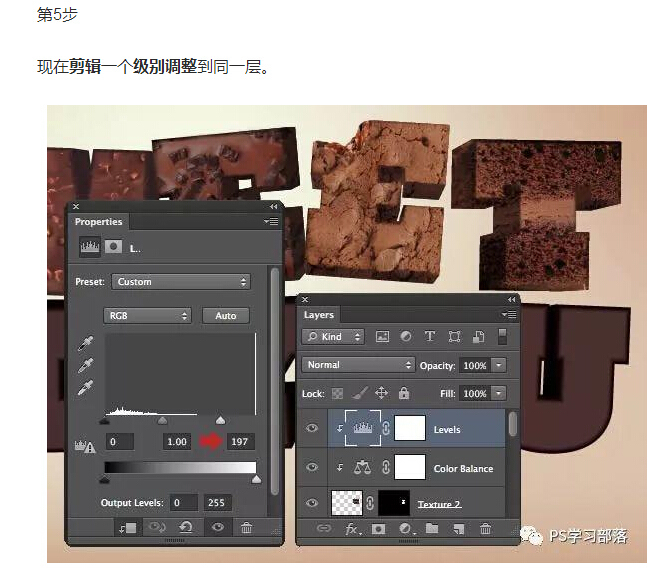Open the Kind filter dropdown
662x575 pixels.
333,337
